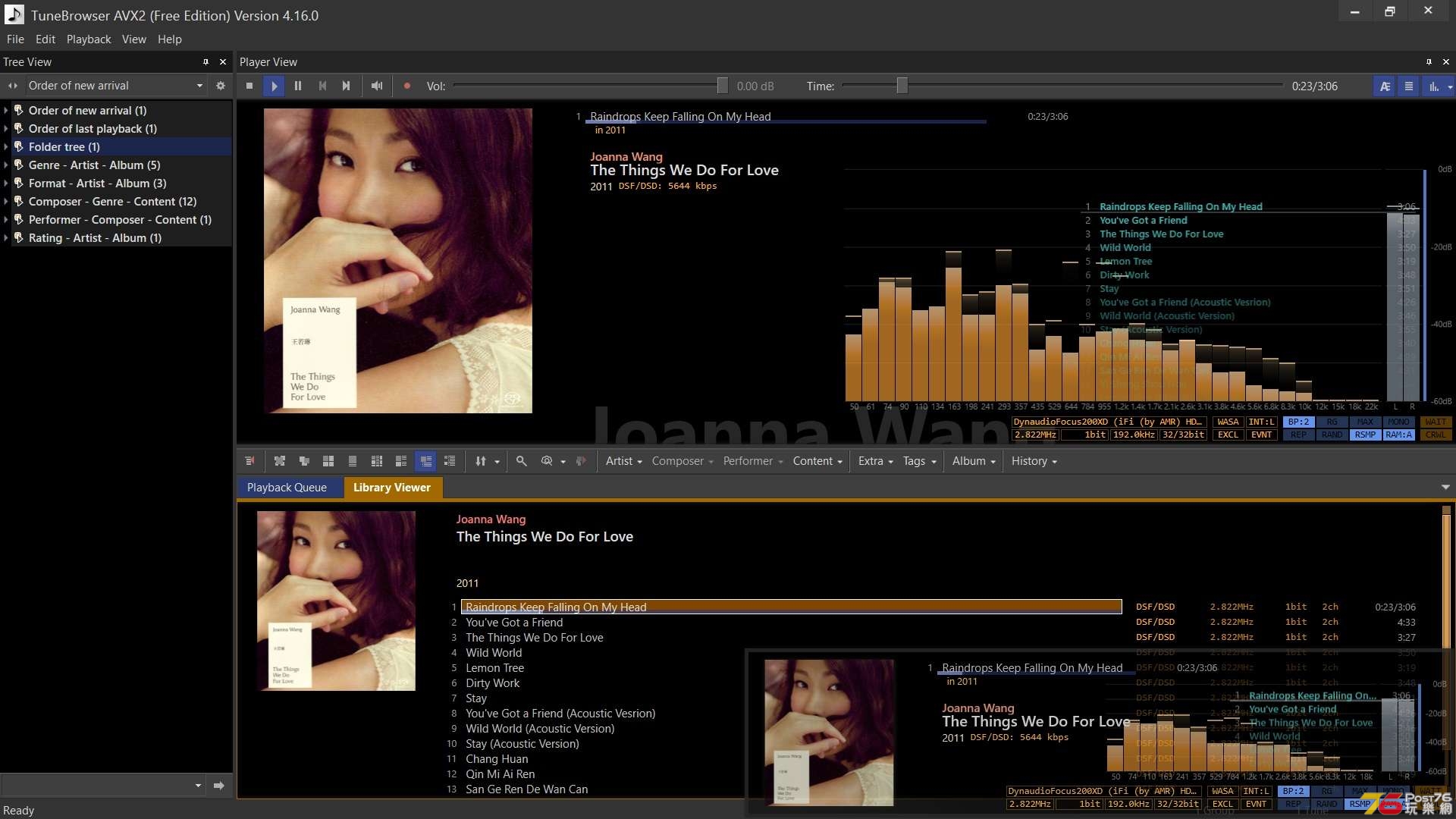Pause the current track
Image resolution: width=1456 pixels, height=819 pixels.
[x=298, y=86]
